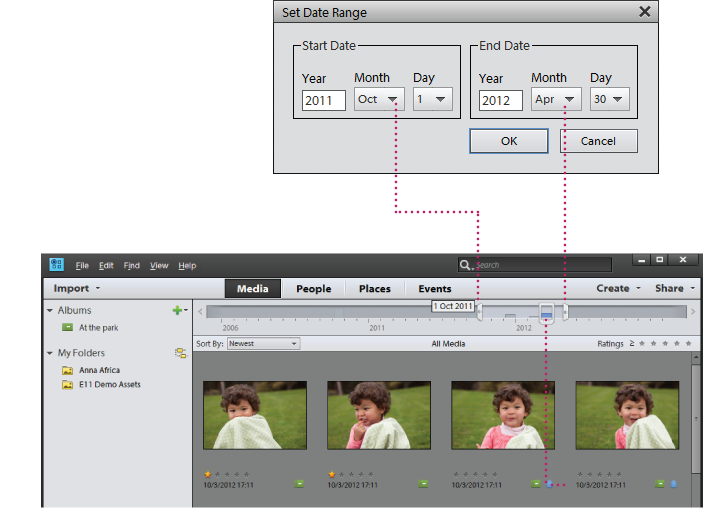The width and height of the screenshot is (723, 508).
Task: Select the At the park album
Action: tap(98, 328)
